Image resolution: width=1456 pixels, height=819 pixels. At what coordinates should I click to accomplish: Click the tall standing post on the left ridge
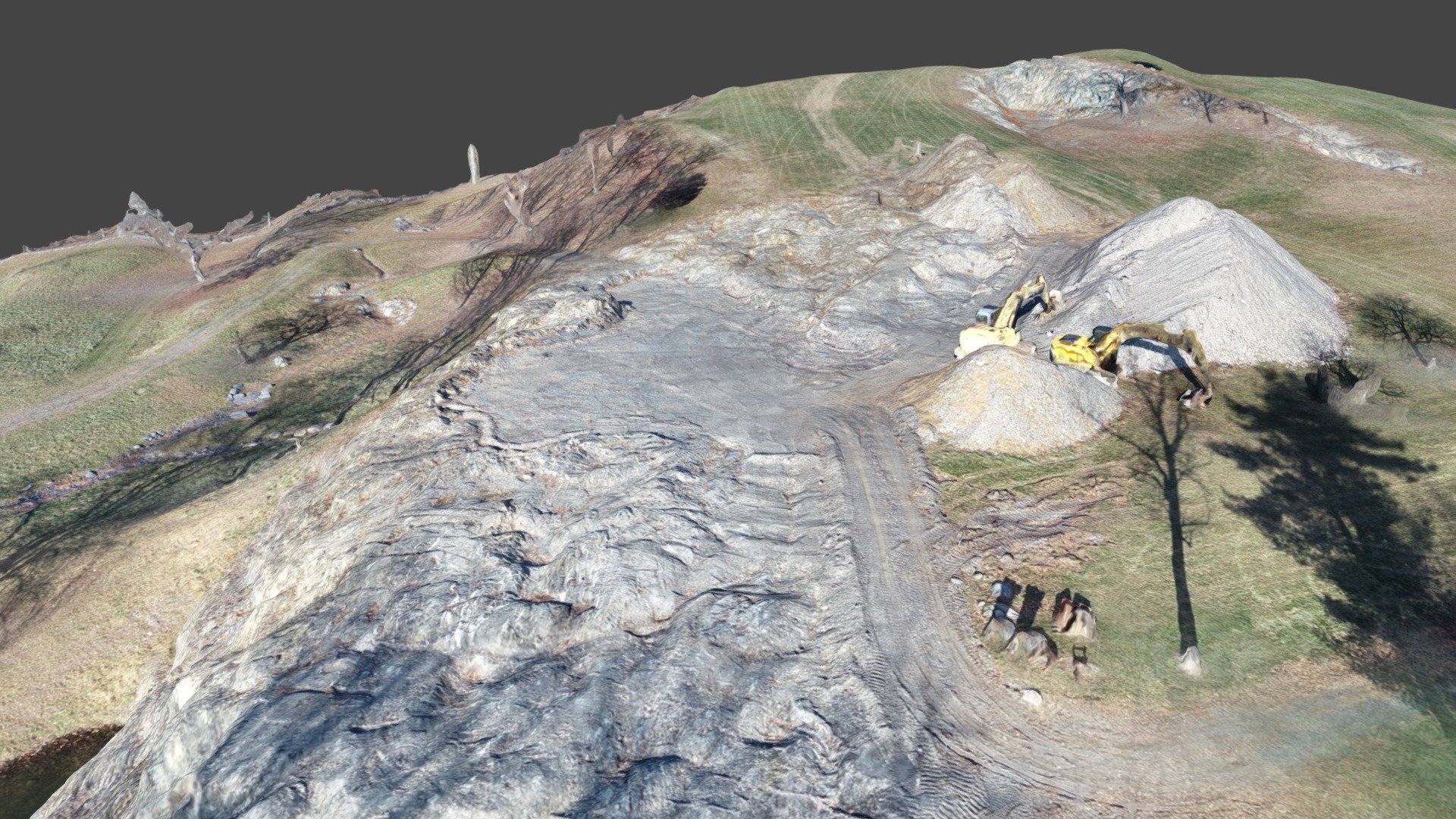[x=474, y=163]
